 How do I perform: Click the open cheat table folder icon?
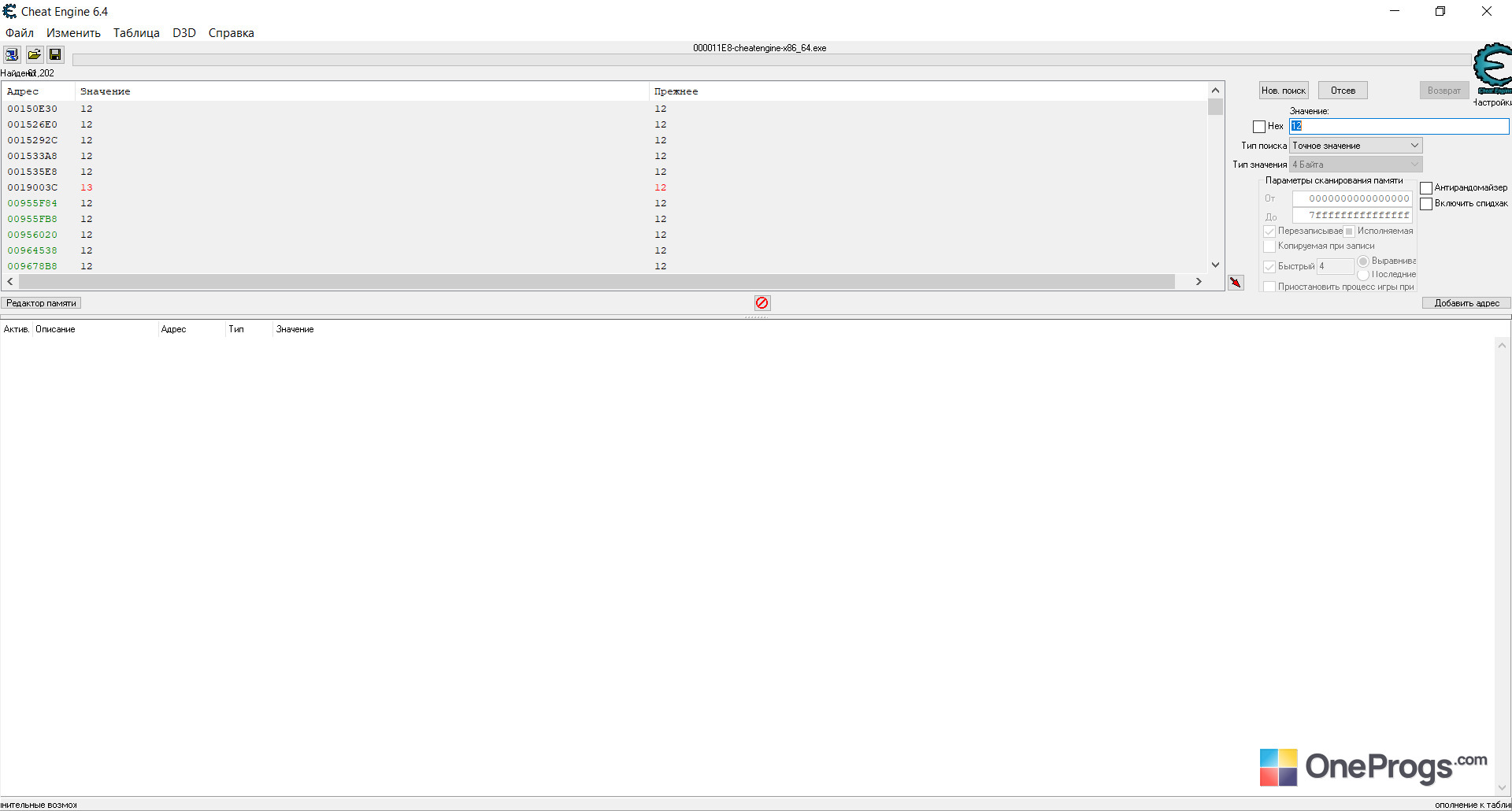34,54
